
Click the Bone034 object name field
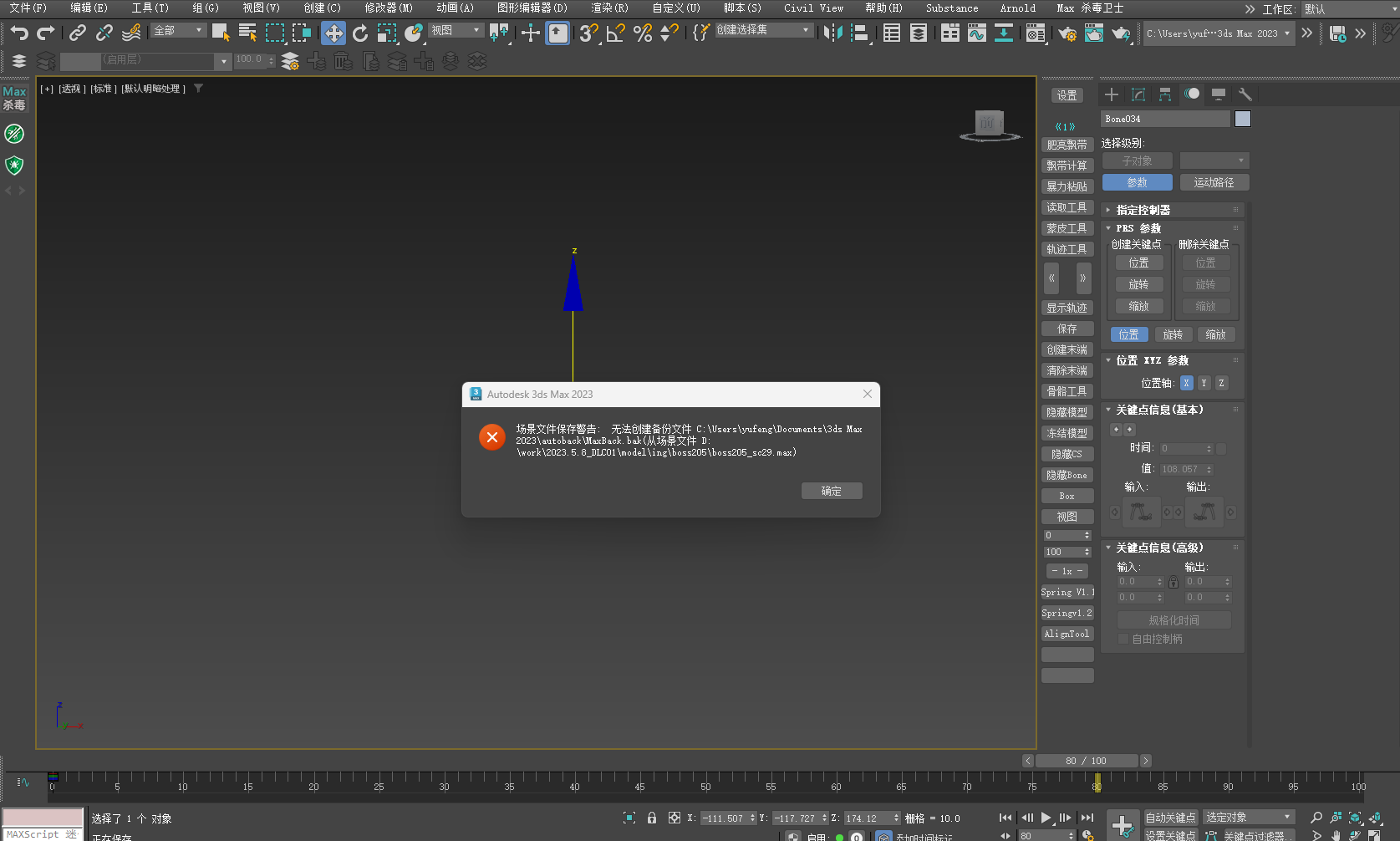click(x=1165, y=119)
